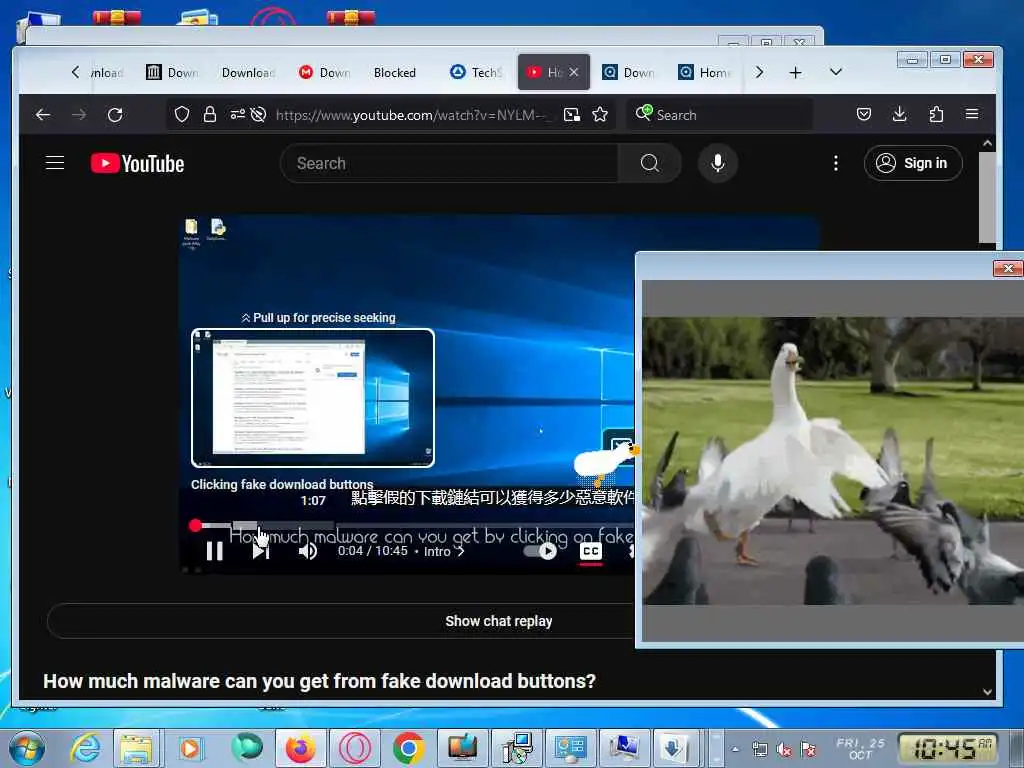Switch to the TechS tab
This screenshot has height=768, width=1024.
coord(477,72)
